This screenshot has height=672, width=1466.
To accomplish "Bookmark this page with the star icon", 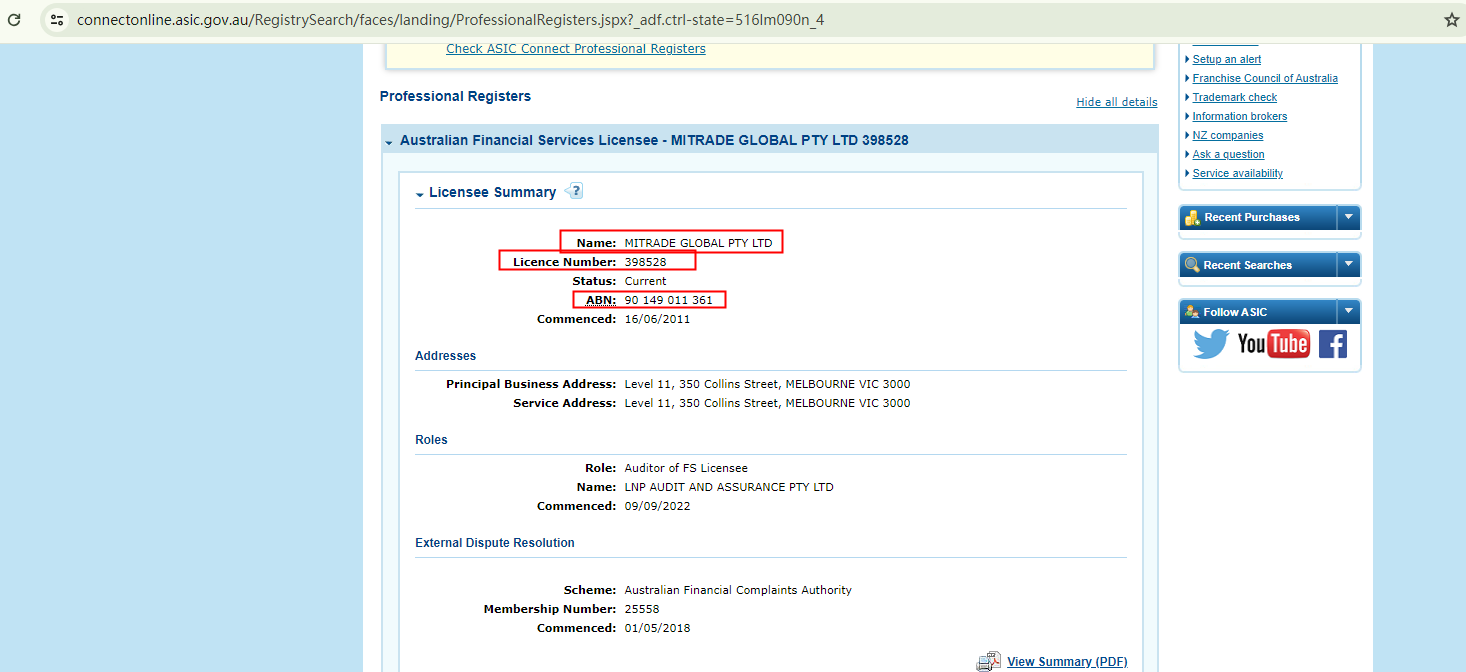I will pos(1451,20).
